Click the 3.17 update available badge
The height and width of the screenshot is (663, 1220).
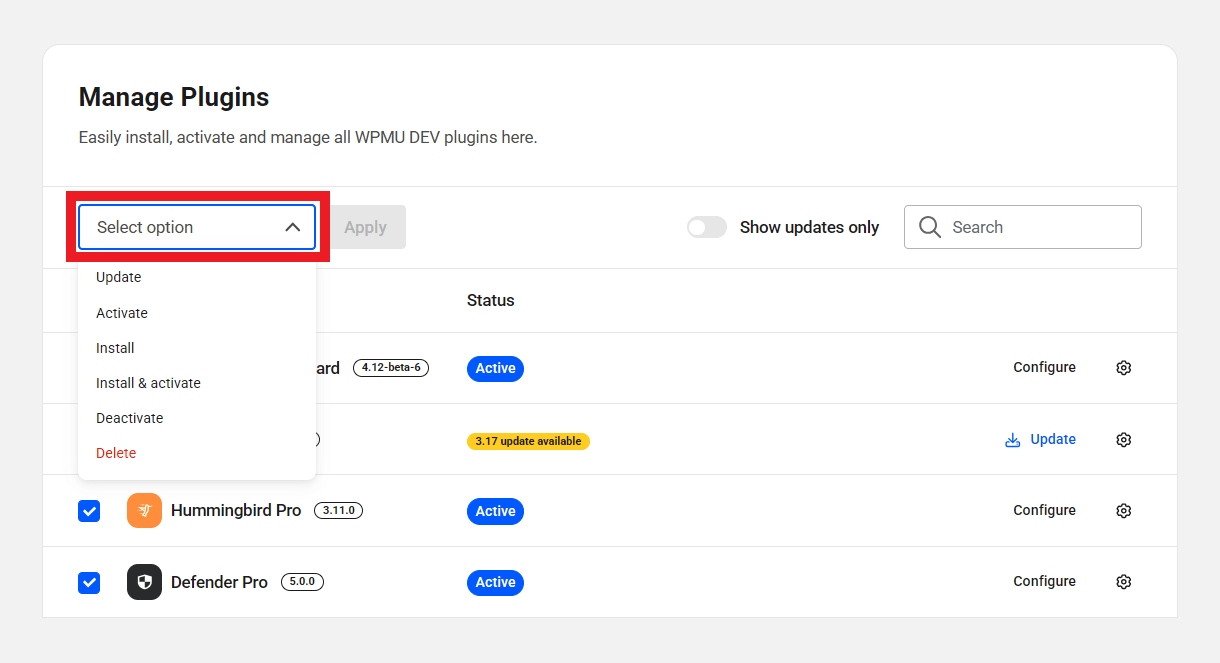coord(528,441)
